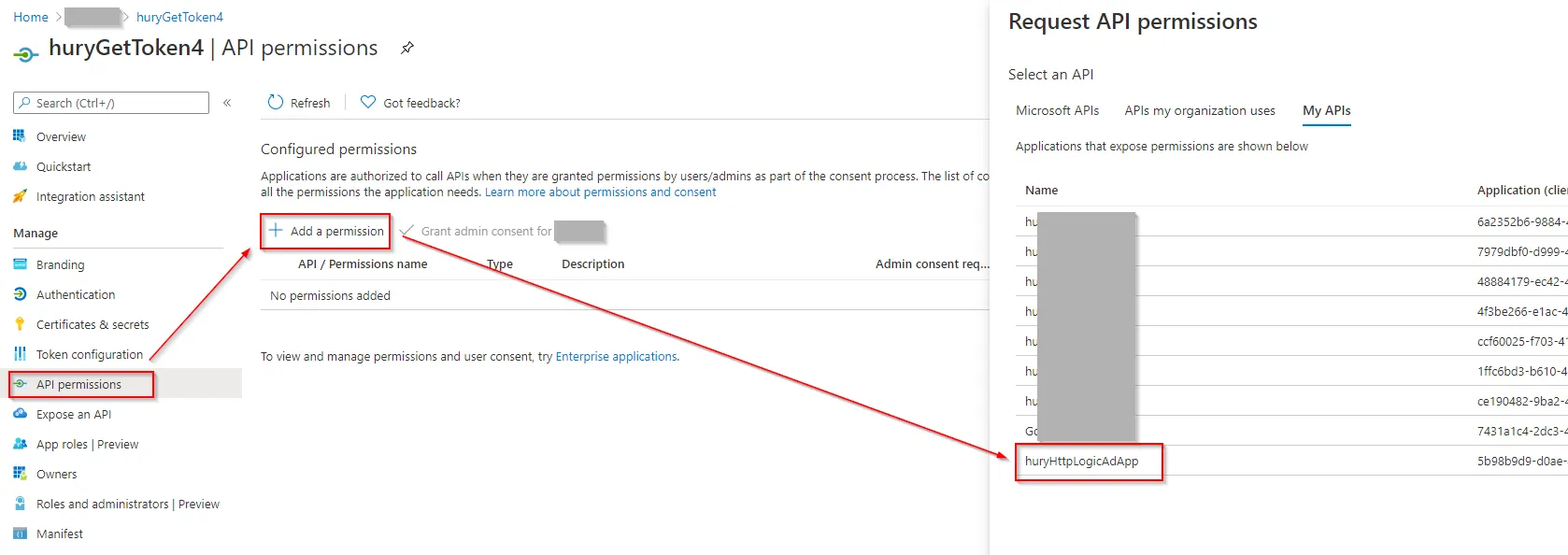Select API permissions in the menu

(78, 384)
